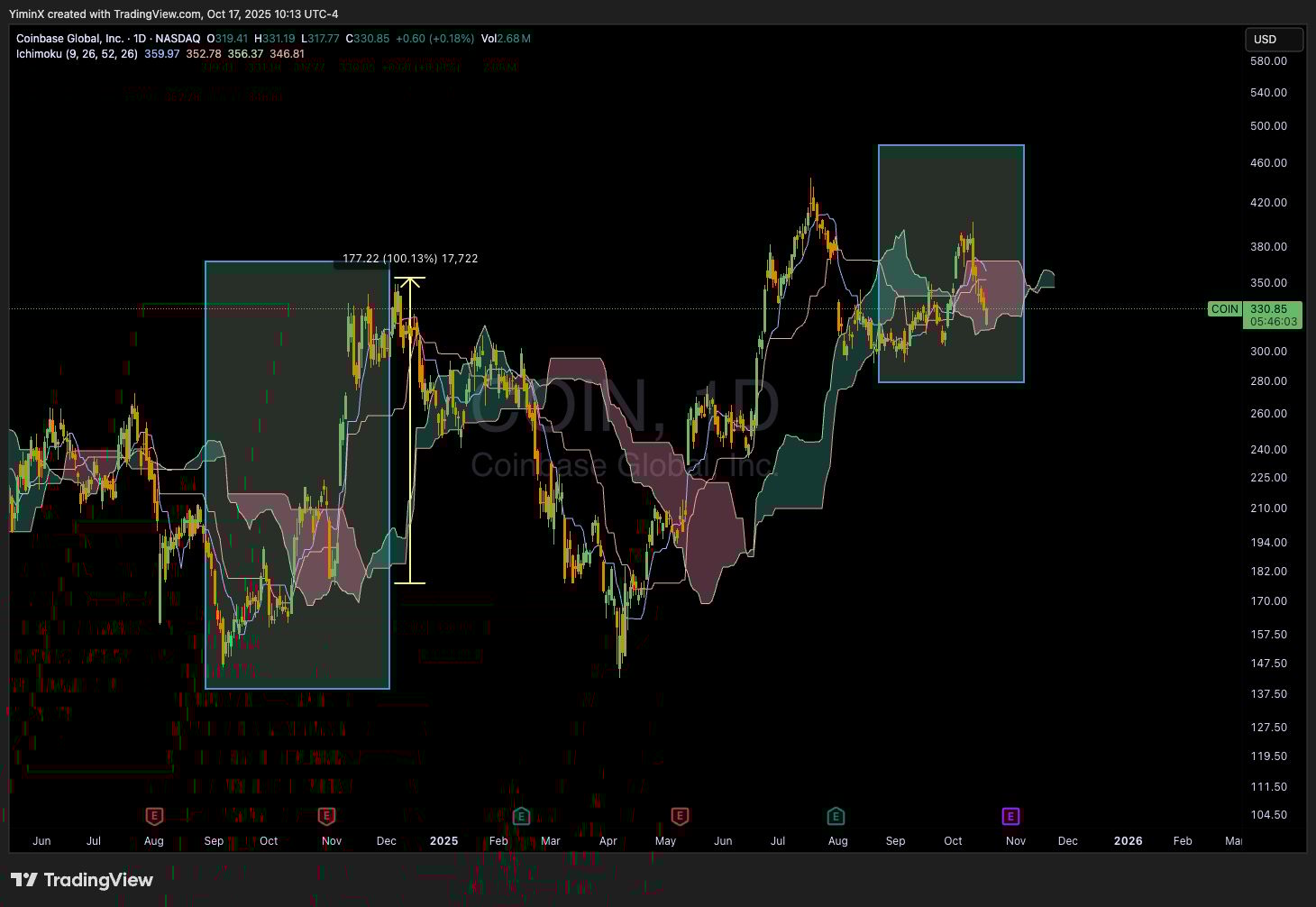Click the 194.00 price axis label
Viewport: 1316px width, 907px height.
(1268, 543)
